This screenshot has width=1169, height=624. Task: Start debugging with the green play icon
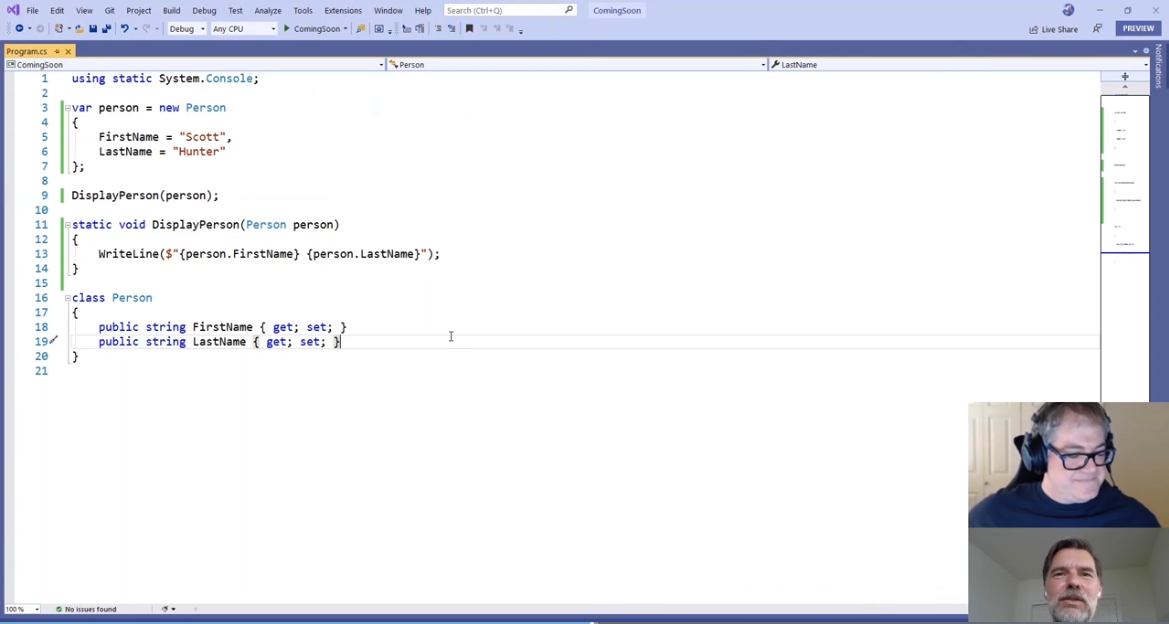click(x=287, y=29)
